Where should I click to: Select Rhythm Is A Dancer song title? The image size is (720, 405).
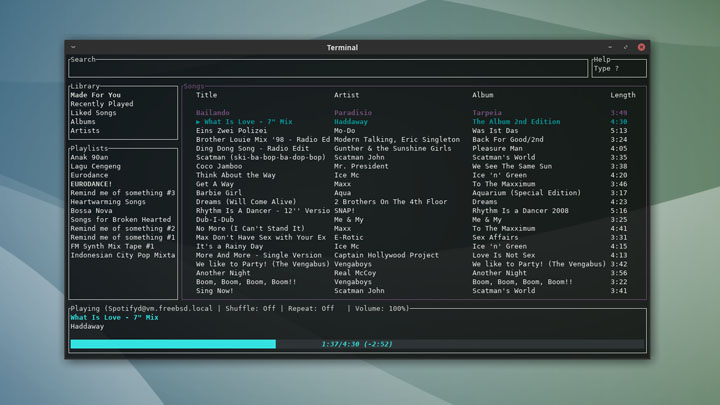coord(263,211)
